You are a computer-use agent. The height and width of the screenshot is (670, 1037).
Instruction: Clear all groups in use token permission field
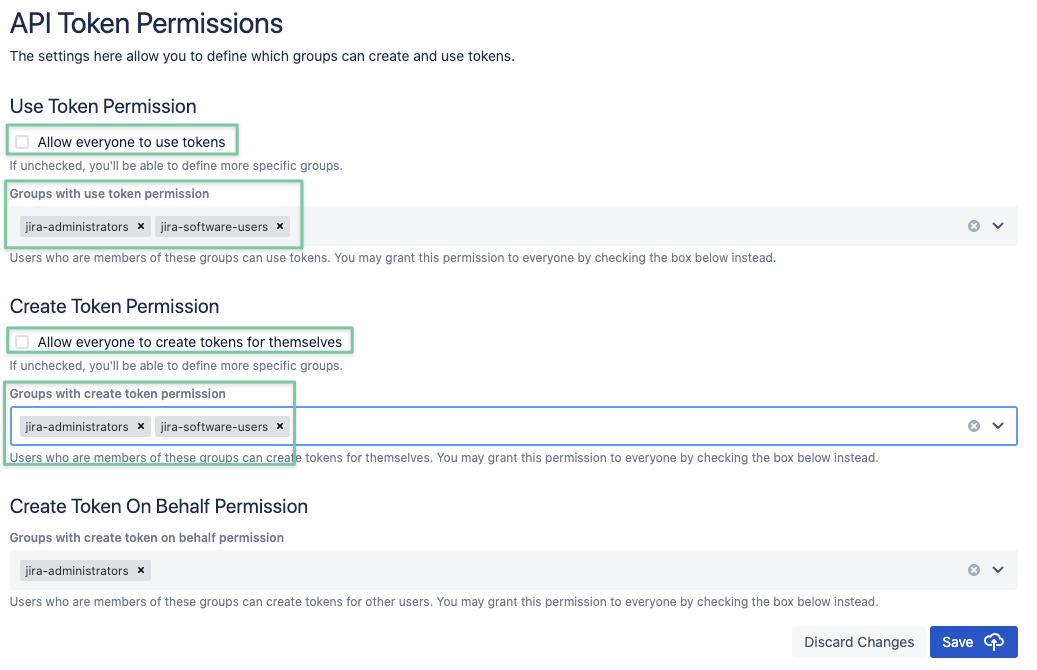pos(974,226)
